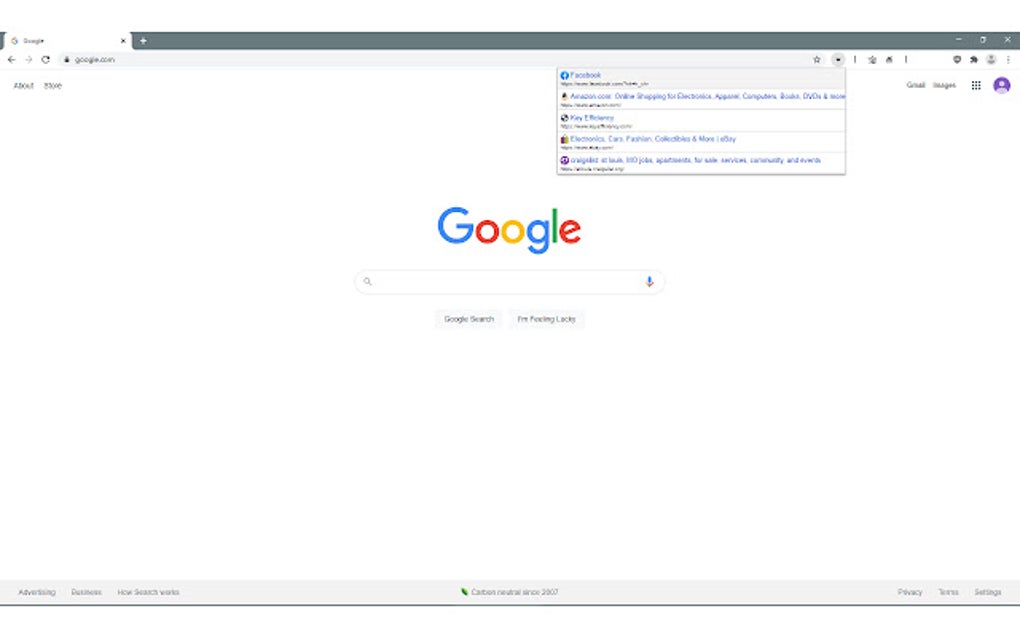The width and height of the screenshot is (1020, 638).
Task: Click the shield extension icon
Action: click(957, 59)
